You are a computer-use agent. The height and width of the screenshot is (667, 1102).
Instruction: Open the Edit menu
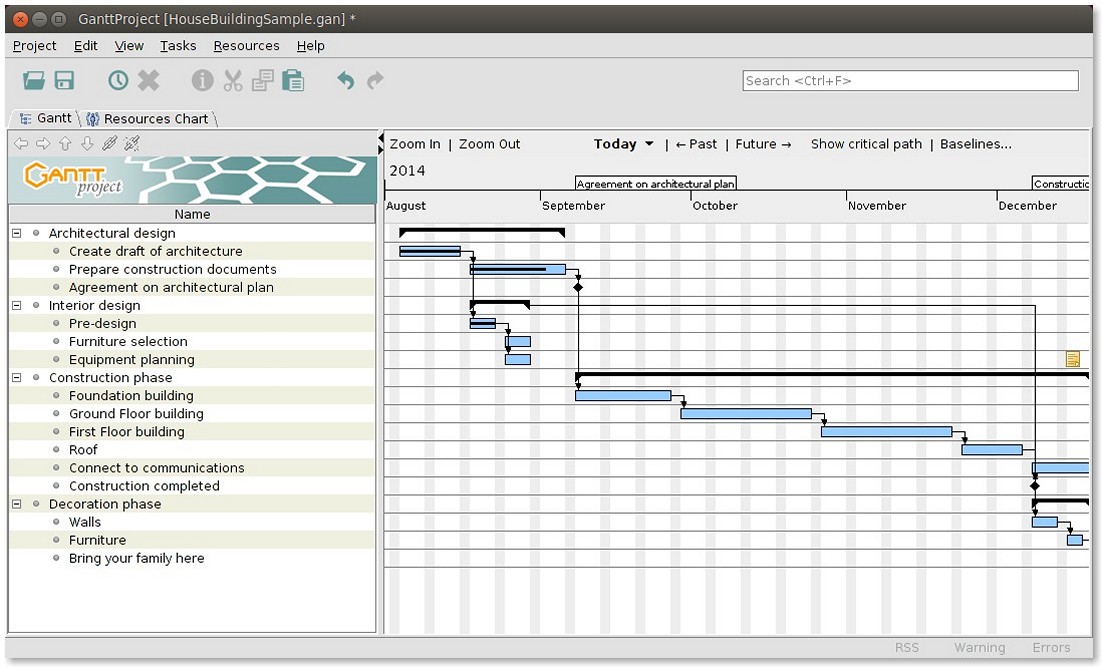86,46
